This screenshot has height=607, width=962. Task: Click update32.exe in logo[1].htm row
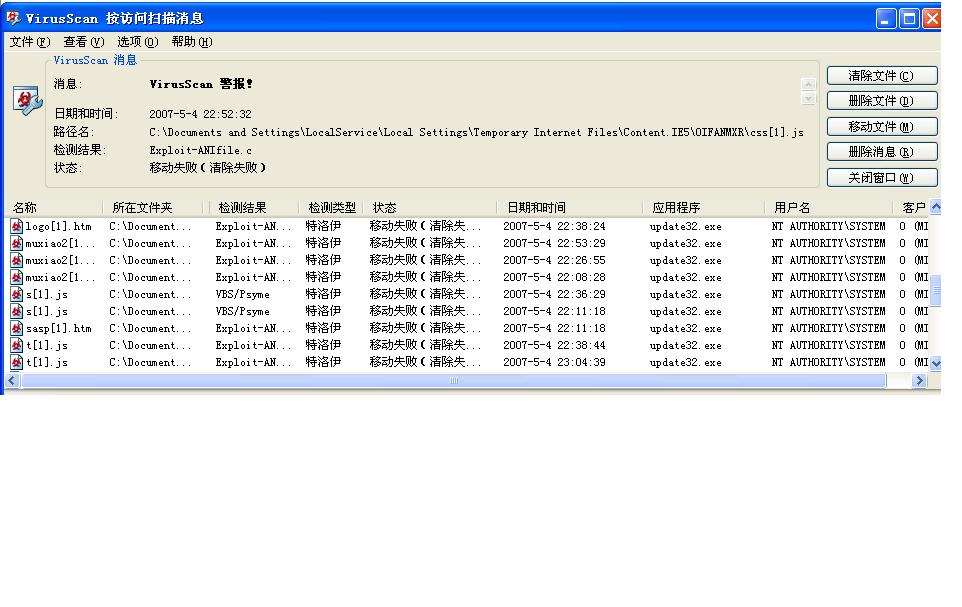685,226
